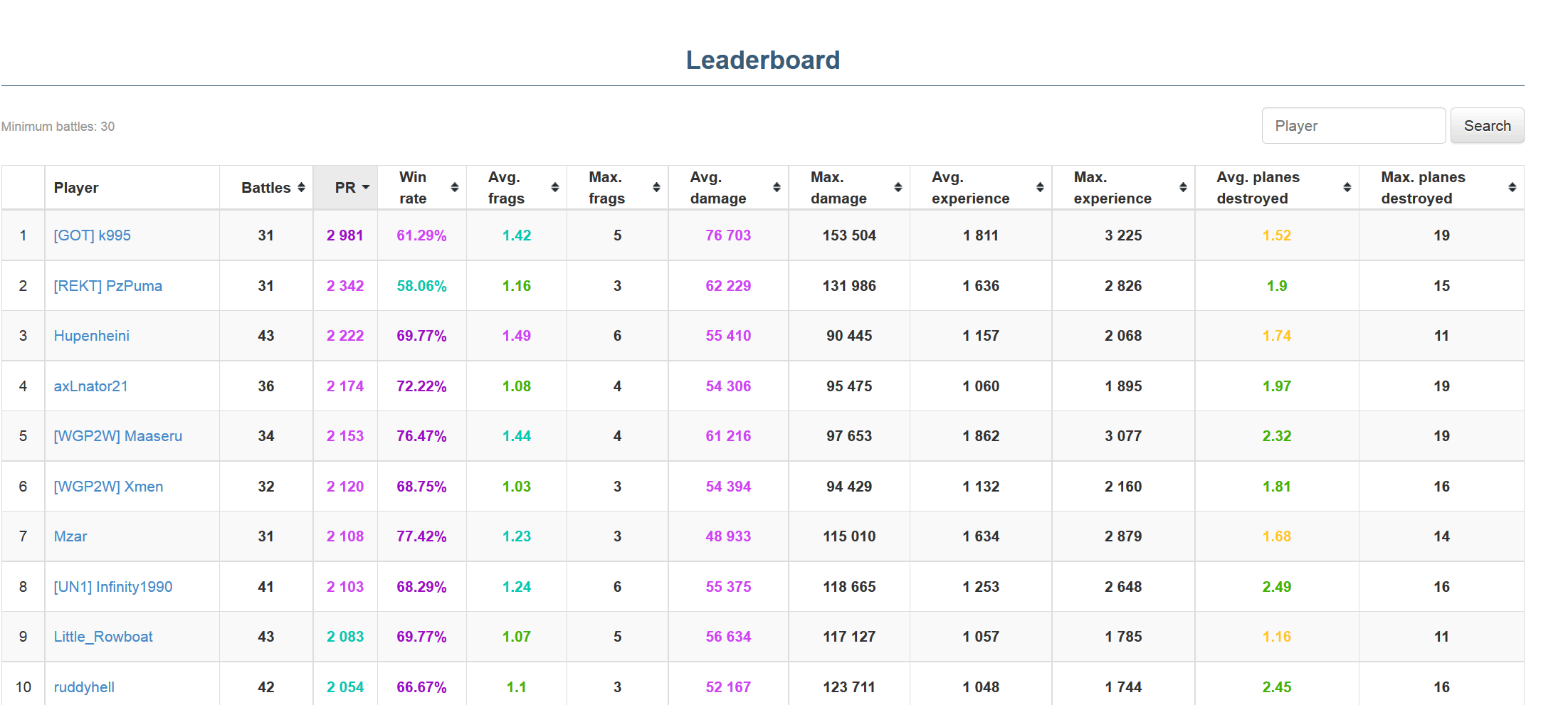The height and width of the screenshot is (705, 1568).
Task: Open Little_Rowboat player profile
Action: [x=103, y=637]
